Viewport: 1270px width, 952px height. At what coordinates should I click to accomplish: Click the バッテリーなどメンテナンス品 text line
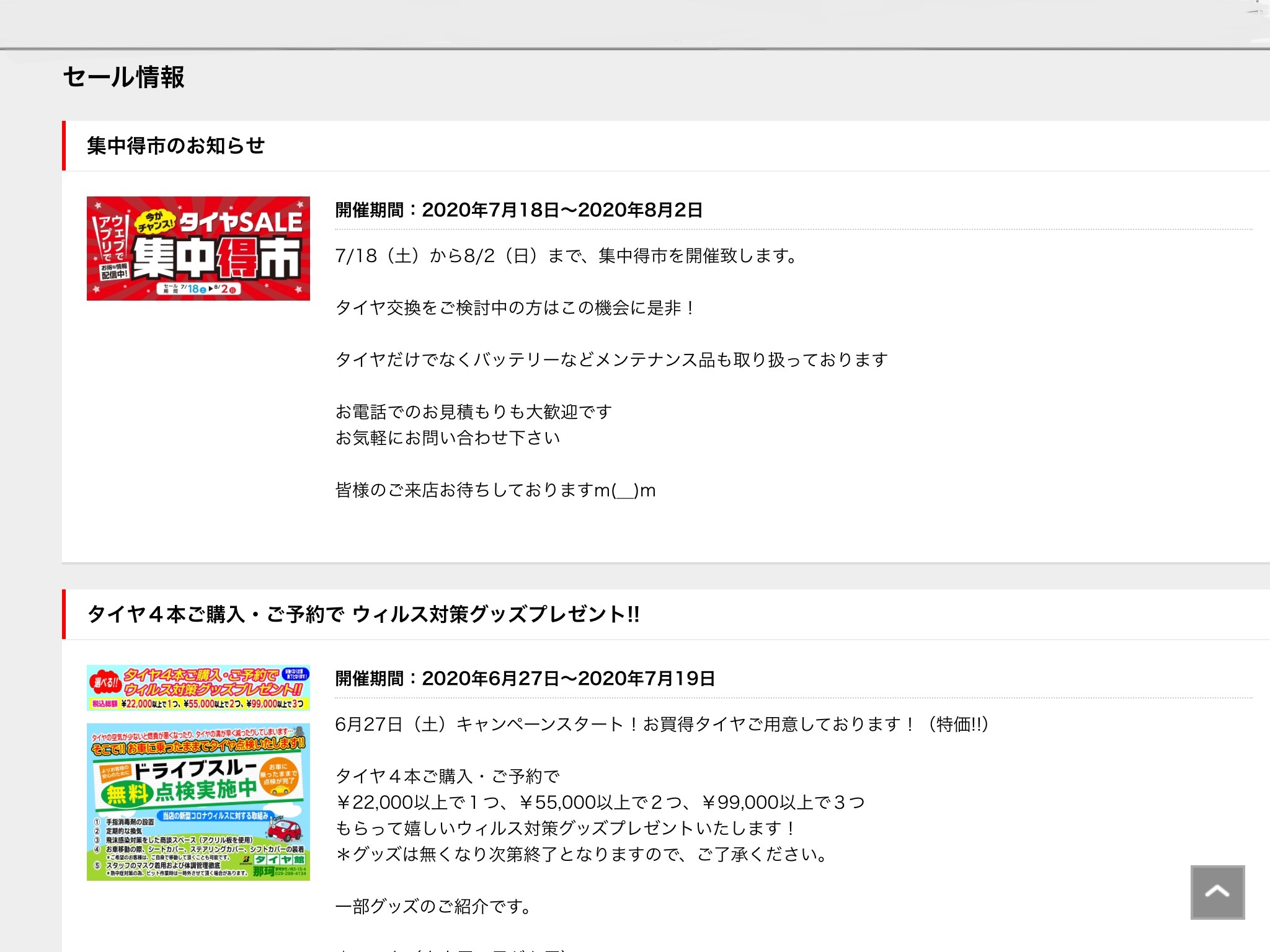tap(611, 359)
